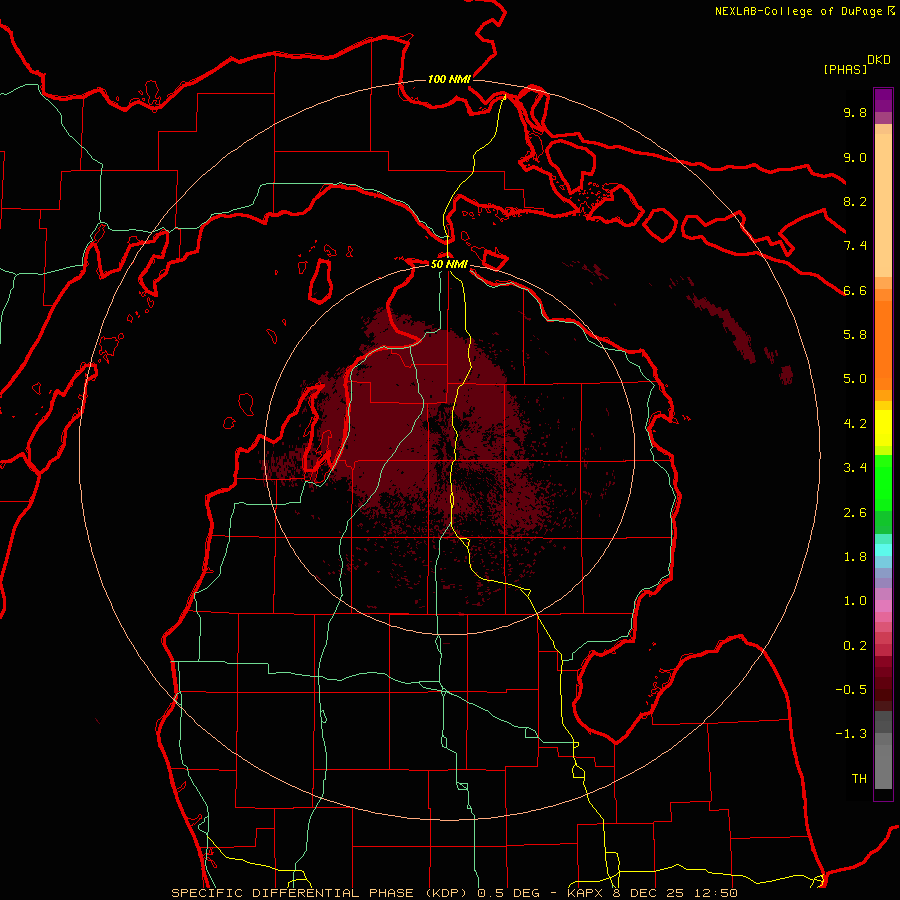
Task: Select the 5.0 scale value
Action: click(x=855, y=379)
